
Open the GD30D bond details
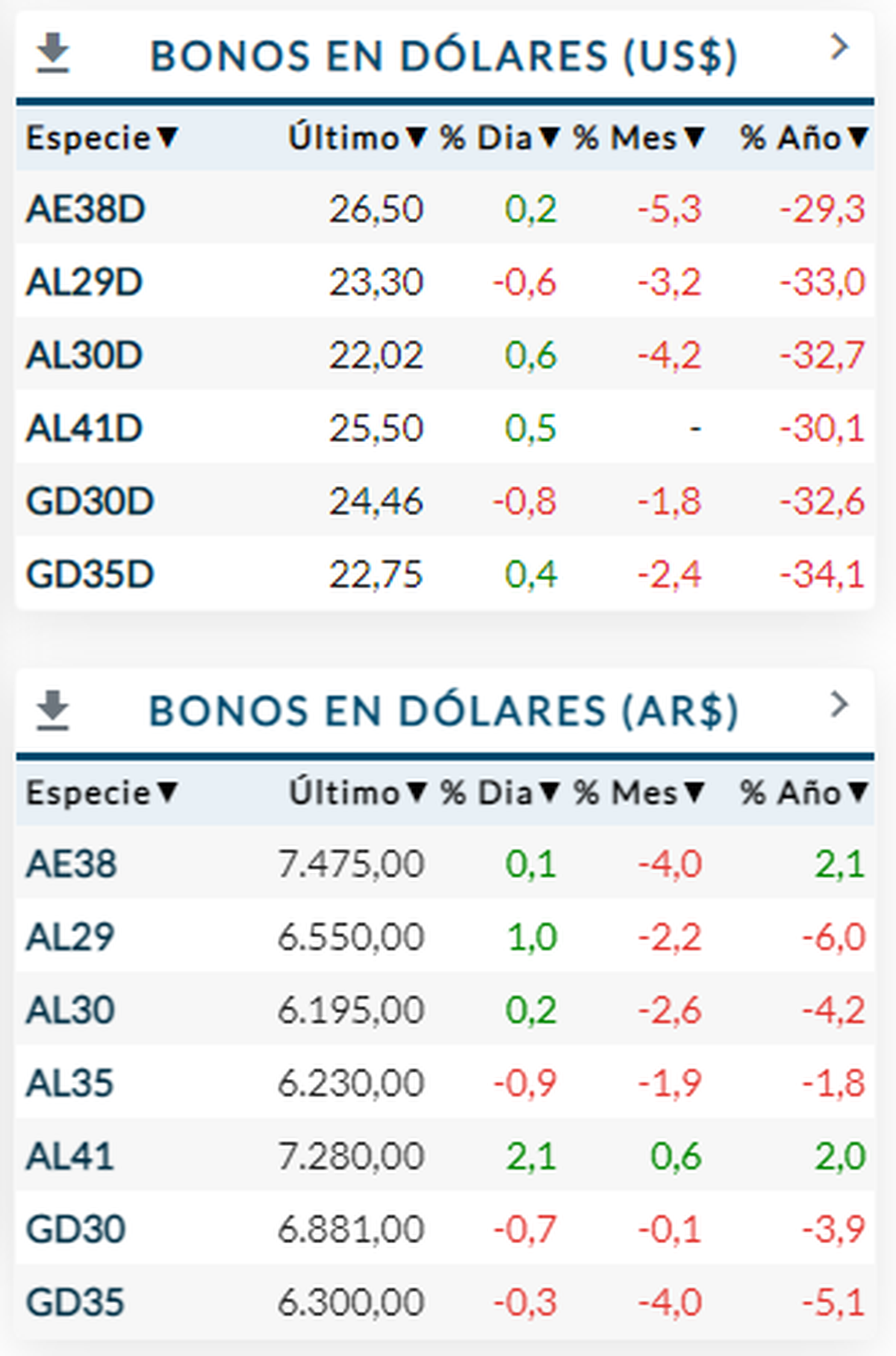click(90, 501)
